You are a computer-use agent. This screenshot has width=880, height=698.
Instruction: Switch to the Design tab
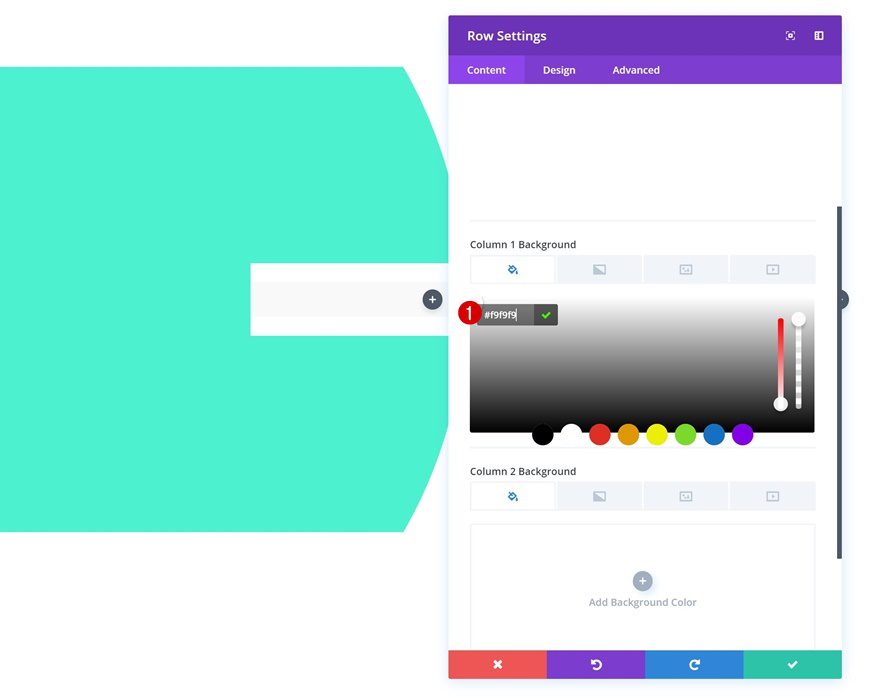pyautogui.click(x=559, y=69)
